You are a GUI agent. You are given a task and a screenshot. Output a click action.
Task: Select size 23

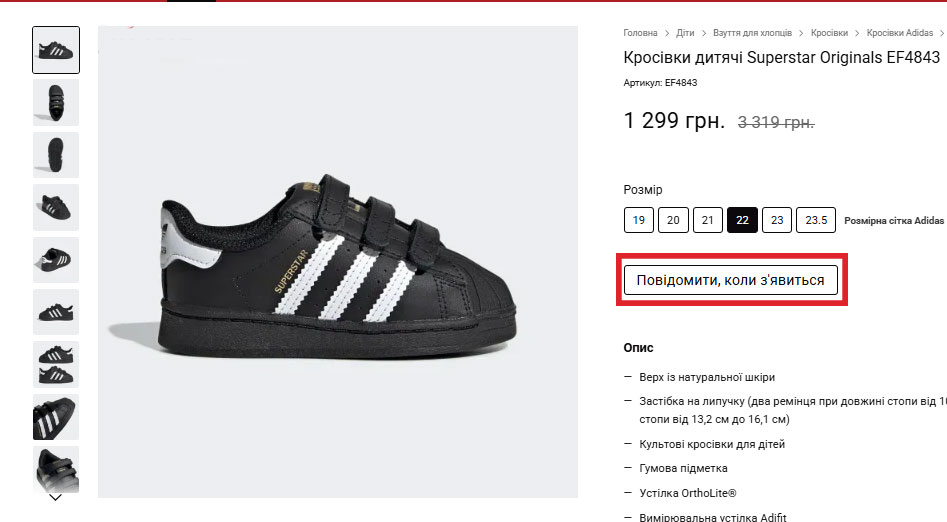777,220
